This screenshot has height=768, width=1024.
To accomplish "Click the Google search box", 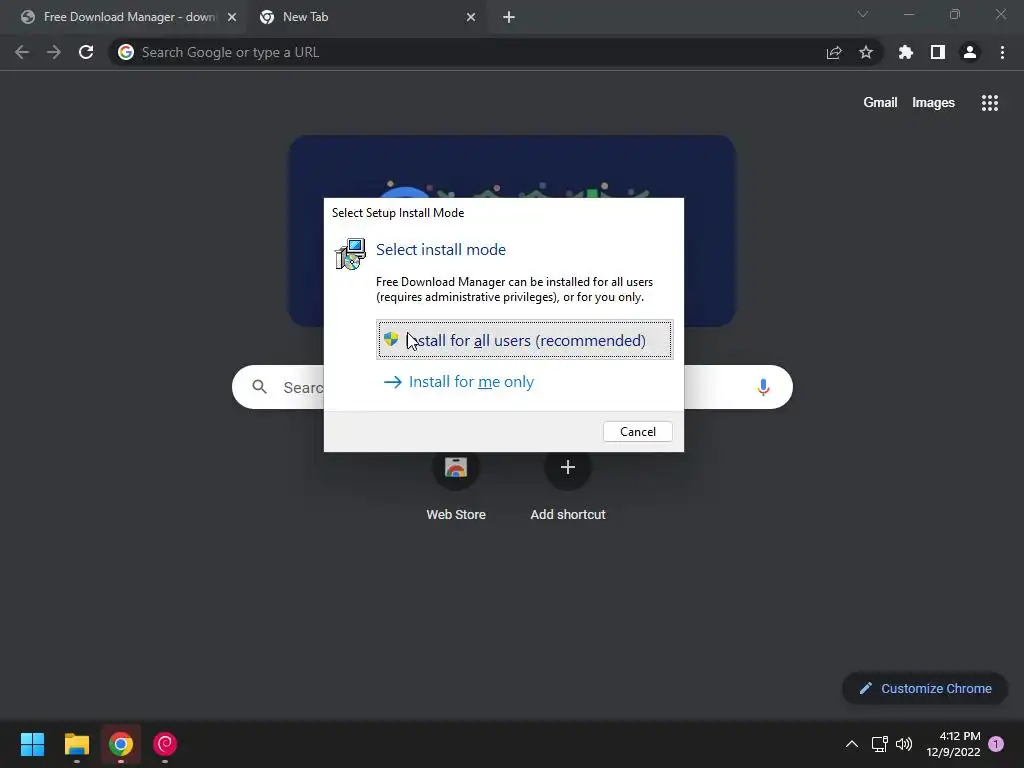I will point(512,387).
